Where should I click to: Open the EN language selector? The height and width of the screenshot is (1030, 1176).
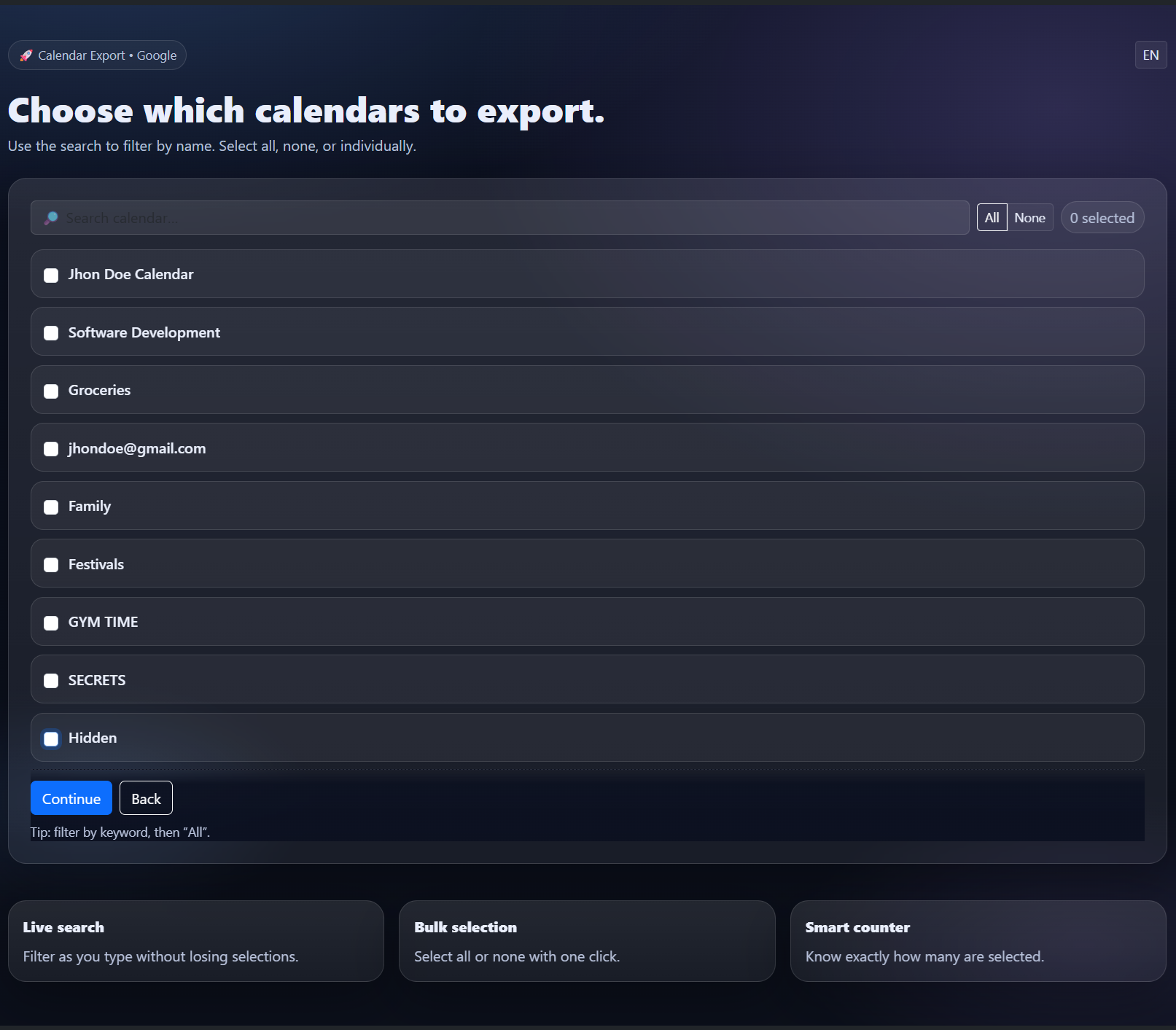[x=1150, y=55]
